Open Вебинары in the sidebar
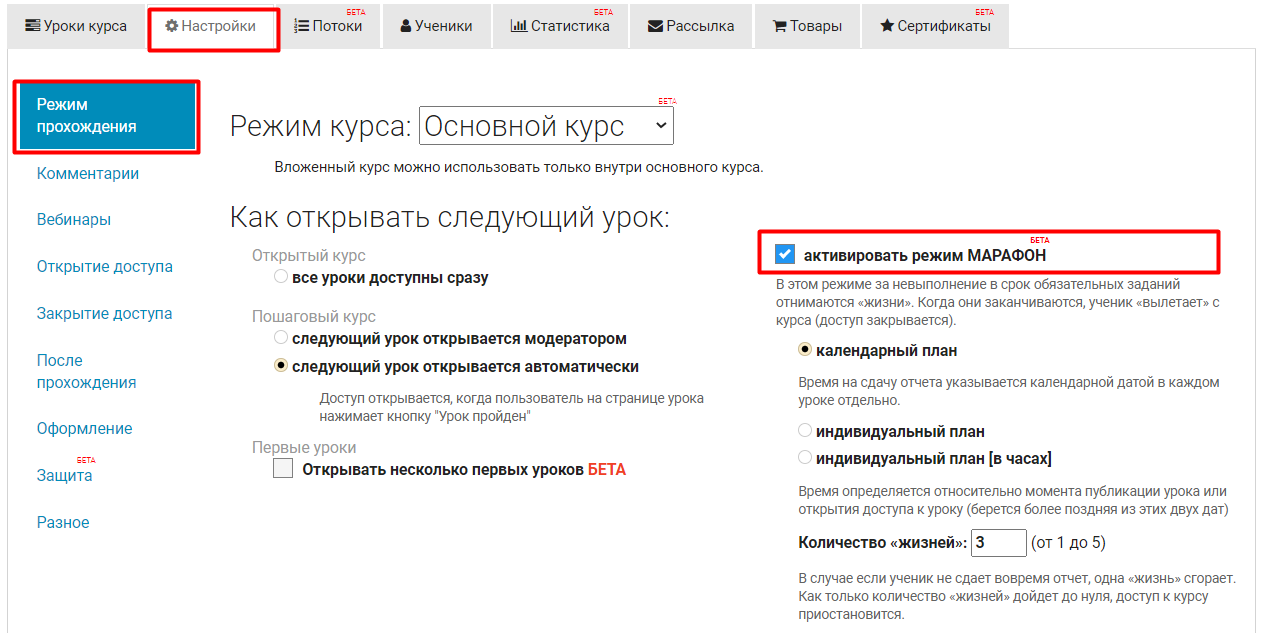 coord(74,220)
